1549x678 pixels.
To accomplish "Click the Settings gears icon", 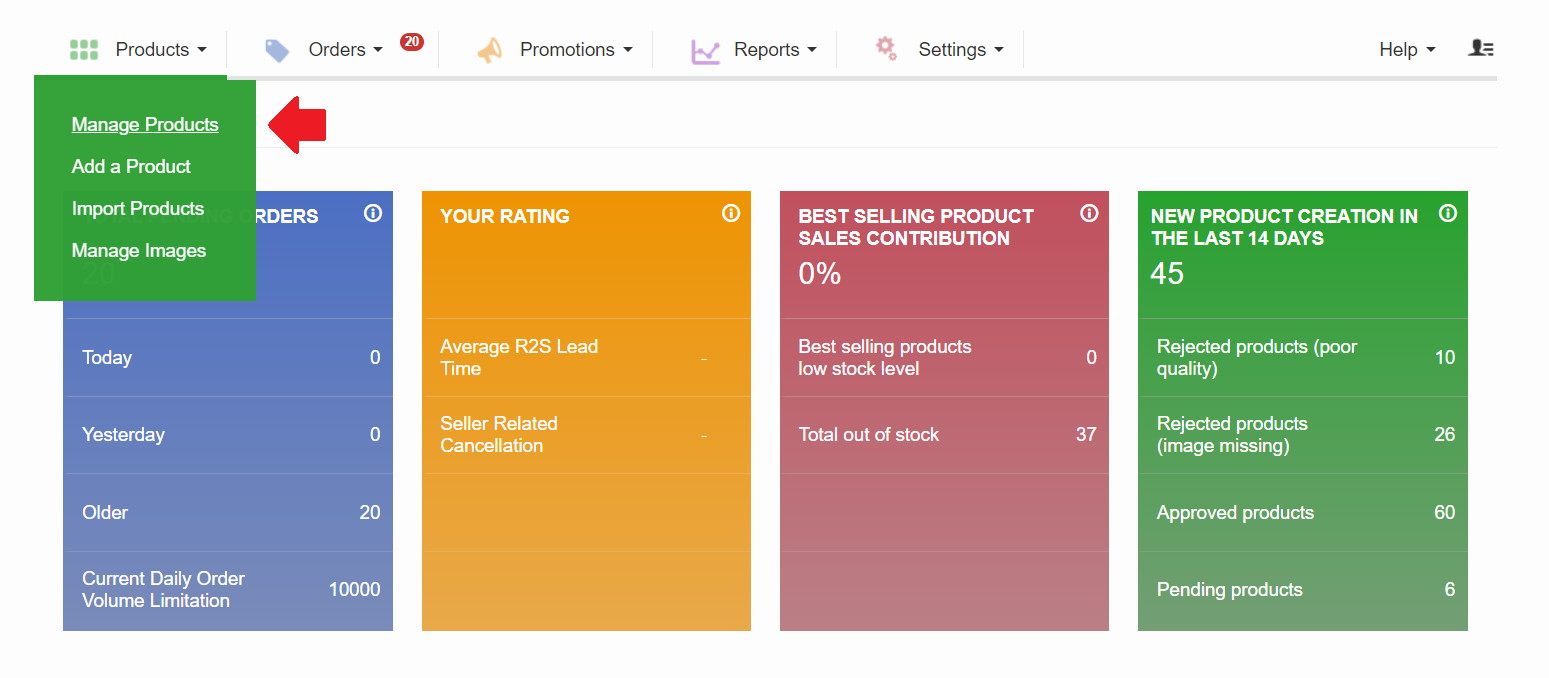I will (x=886, y=48).
